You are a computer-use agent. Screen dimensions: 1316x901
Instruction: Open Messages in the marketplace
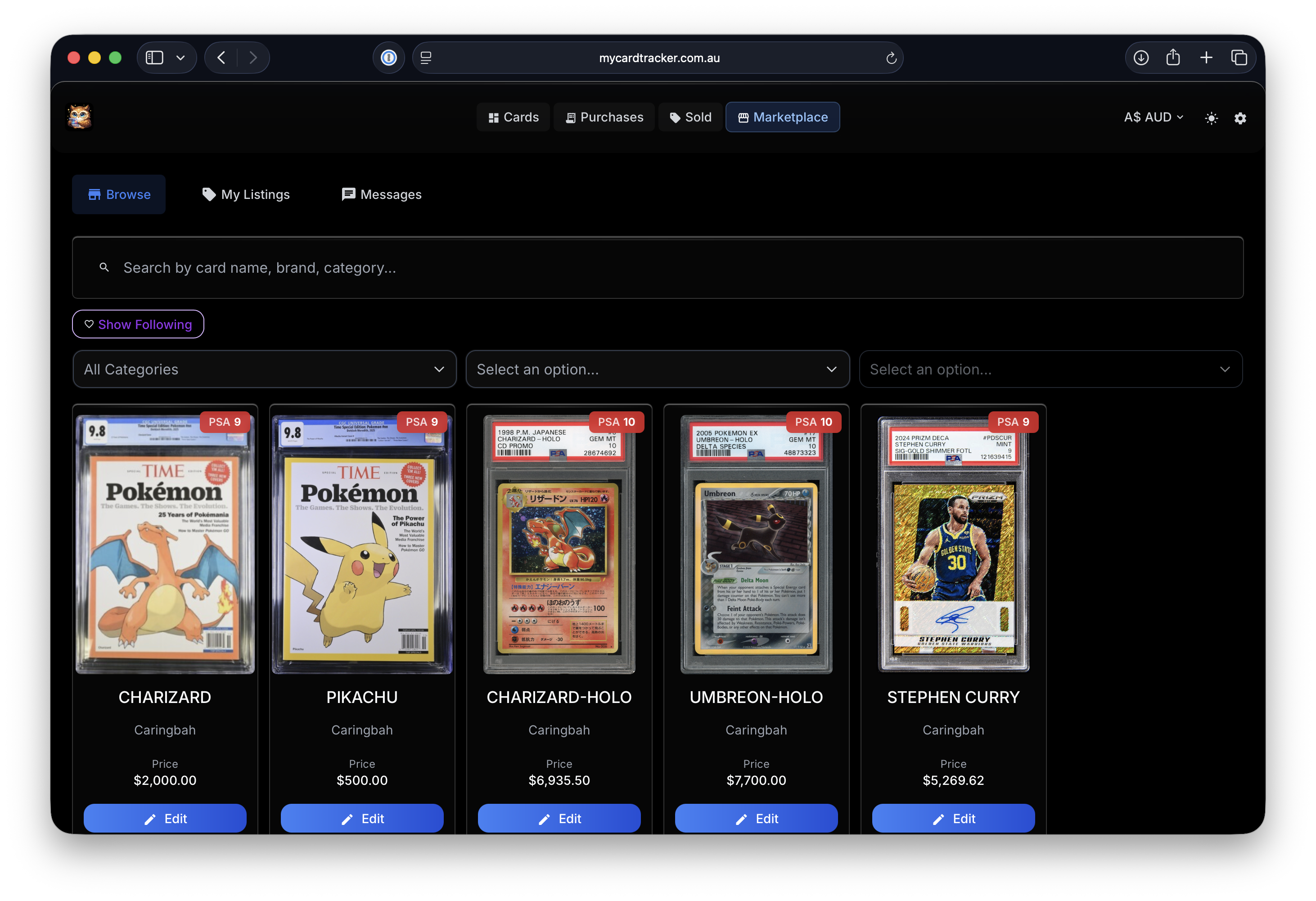[x=380, y=194]
